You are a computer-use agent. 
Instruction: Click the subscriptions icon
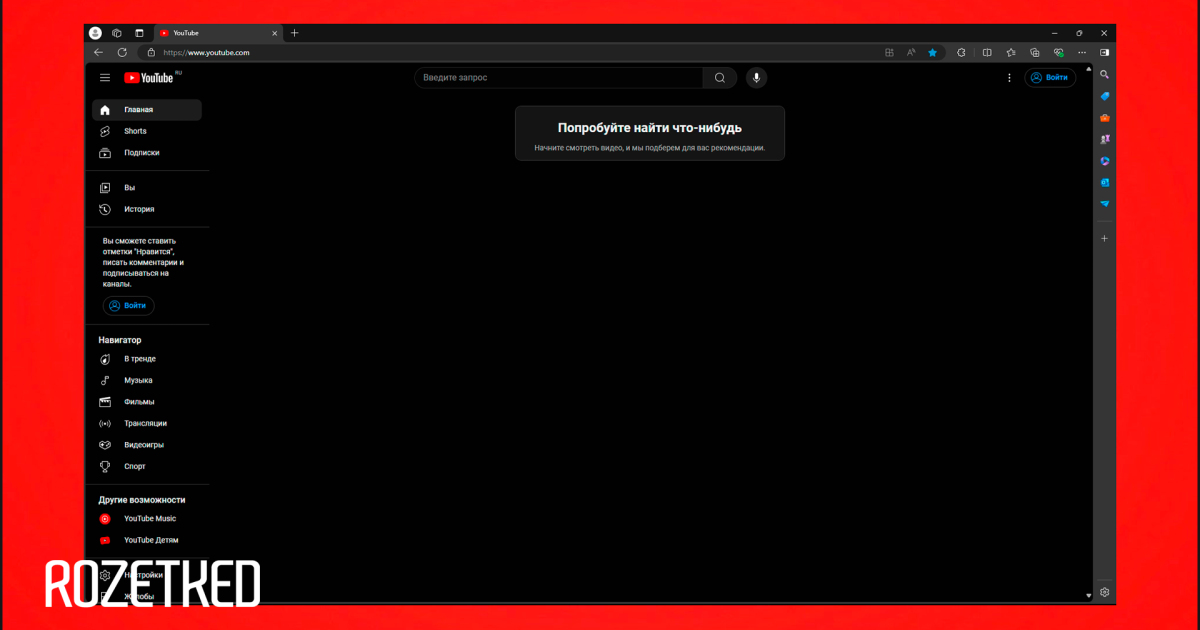[105, 153]
